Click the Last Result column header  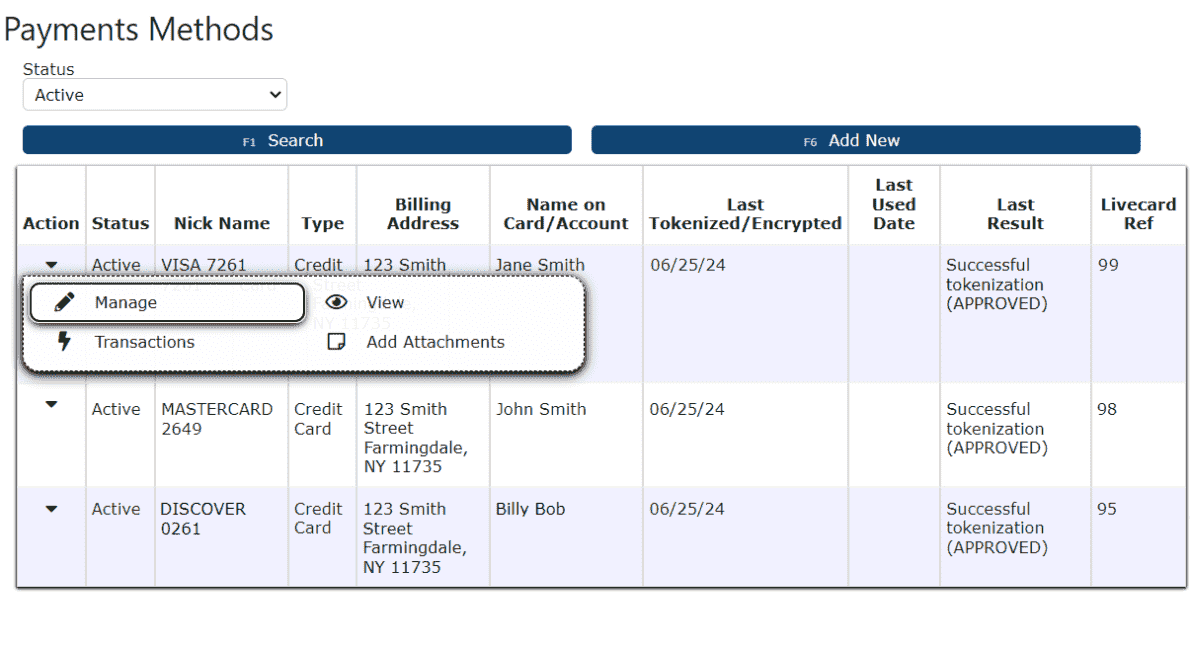(1015, 214)
